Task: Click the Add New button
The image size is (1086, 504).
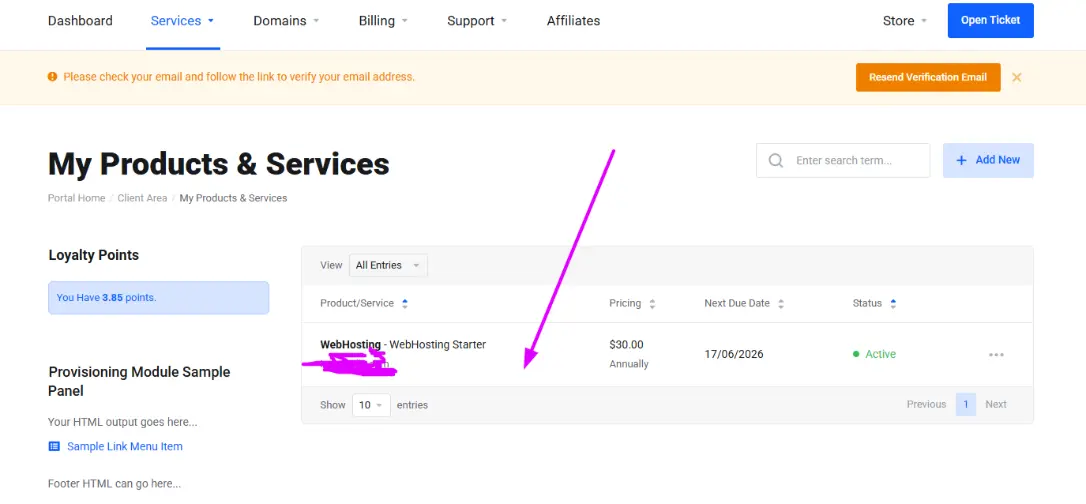Action: pyautogui.click(x=988, y=160)
